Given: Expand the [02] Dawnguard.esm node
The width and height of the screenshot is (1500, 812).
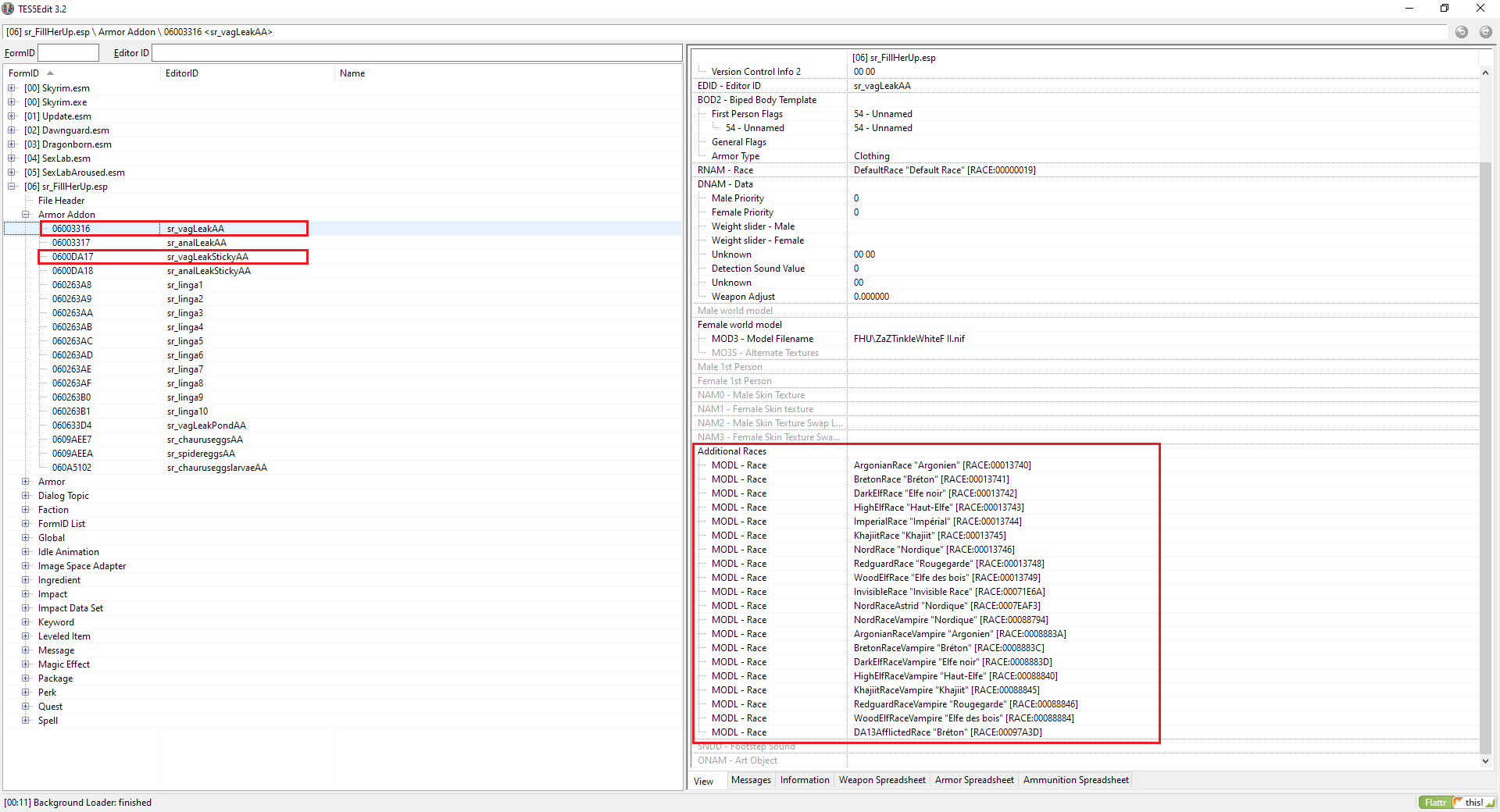Looking at the screenshot, I should (12, 130).
